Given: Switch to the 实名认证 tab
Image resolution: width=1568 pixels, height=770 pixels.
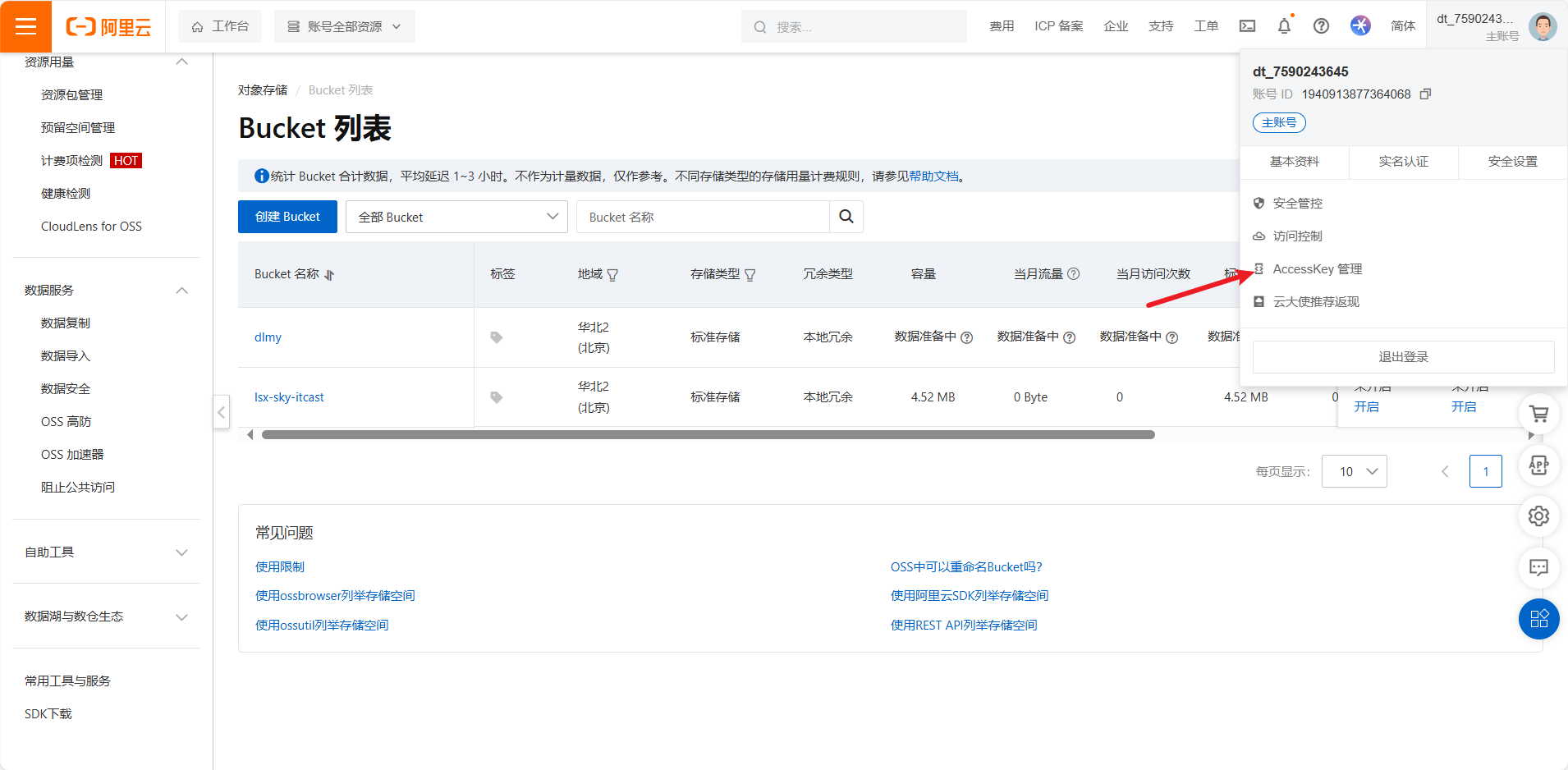Looking at the screenshot, I should click(1403, 162).
